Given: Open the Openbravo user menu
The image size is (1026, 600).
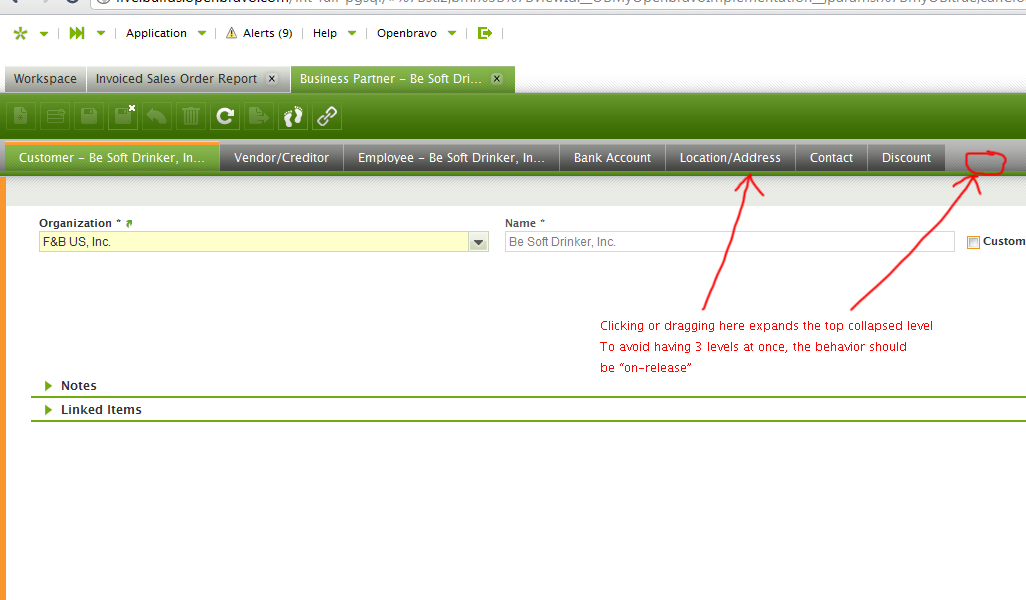Looking at the screenshot, I should 406,33.
